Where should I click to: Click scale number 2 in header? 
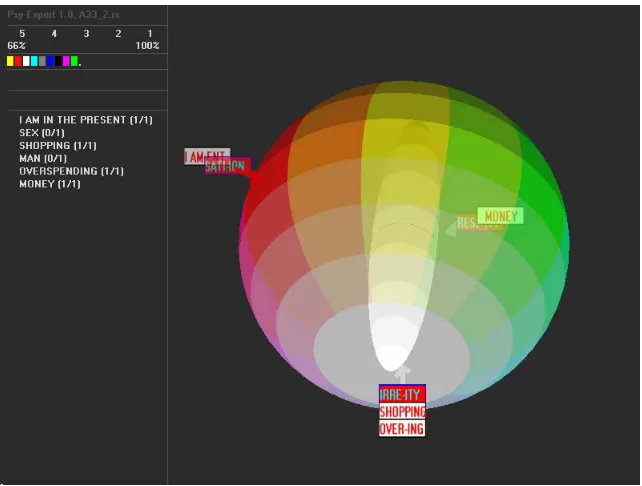[x=118, y=34]
